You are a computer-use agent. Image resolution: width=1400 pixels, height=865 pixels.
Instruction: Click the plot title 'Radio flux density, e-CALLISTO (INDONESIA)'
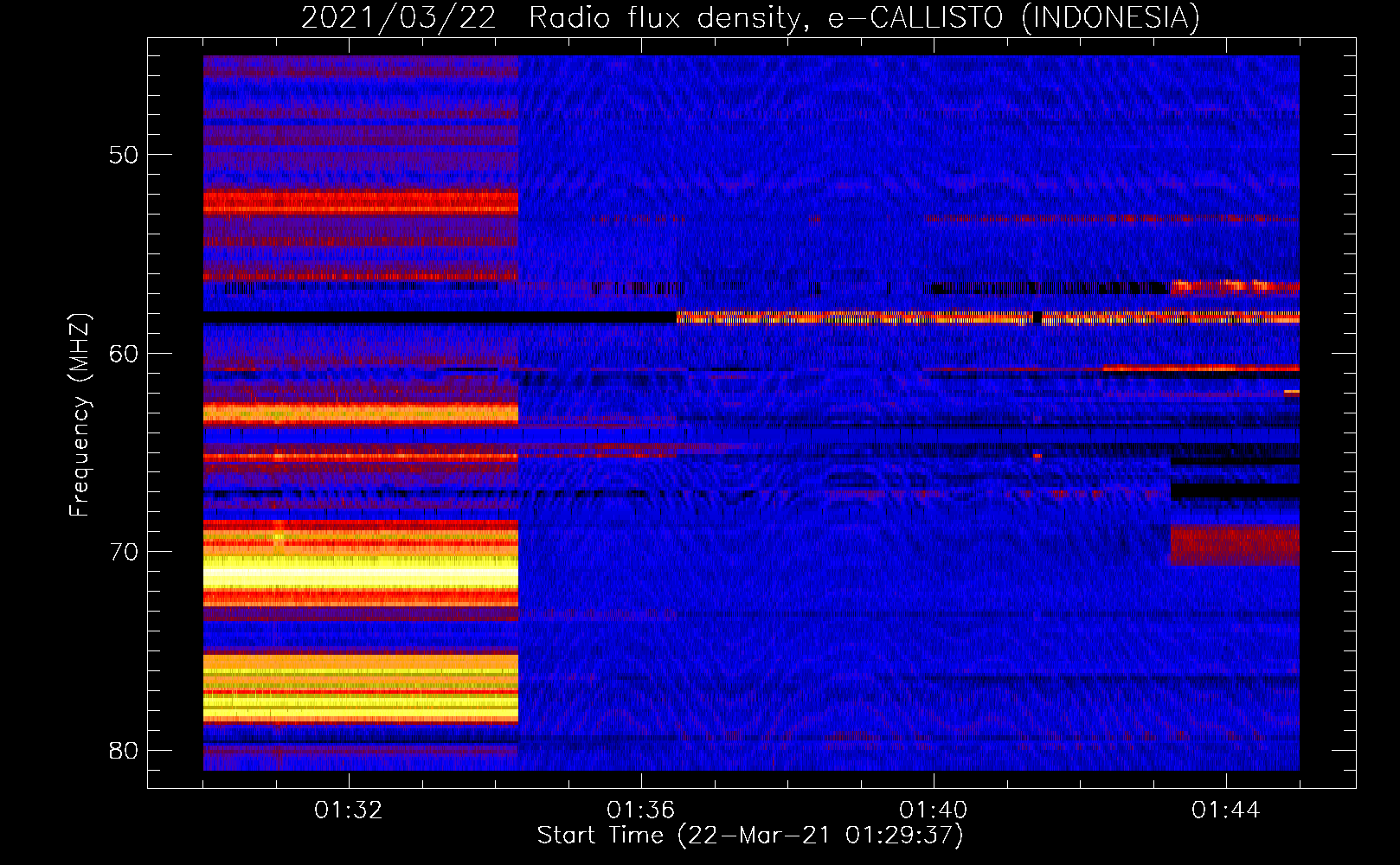click(x=864, y=17)
